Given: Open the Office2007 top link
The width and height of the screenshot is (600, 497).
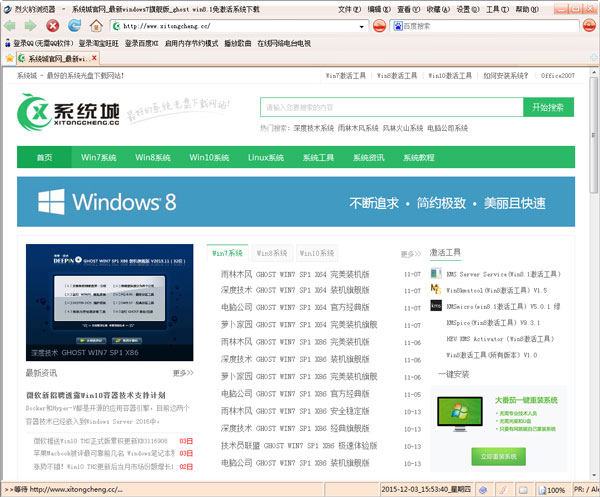Looking at the screenshot, I should point(558,76).
